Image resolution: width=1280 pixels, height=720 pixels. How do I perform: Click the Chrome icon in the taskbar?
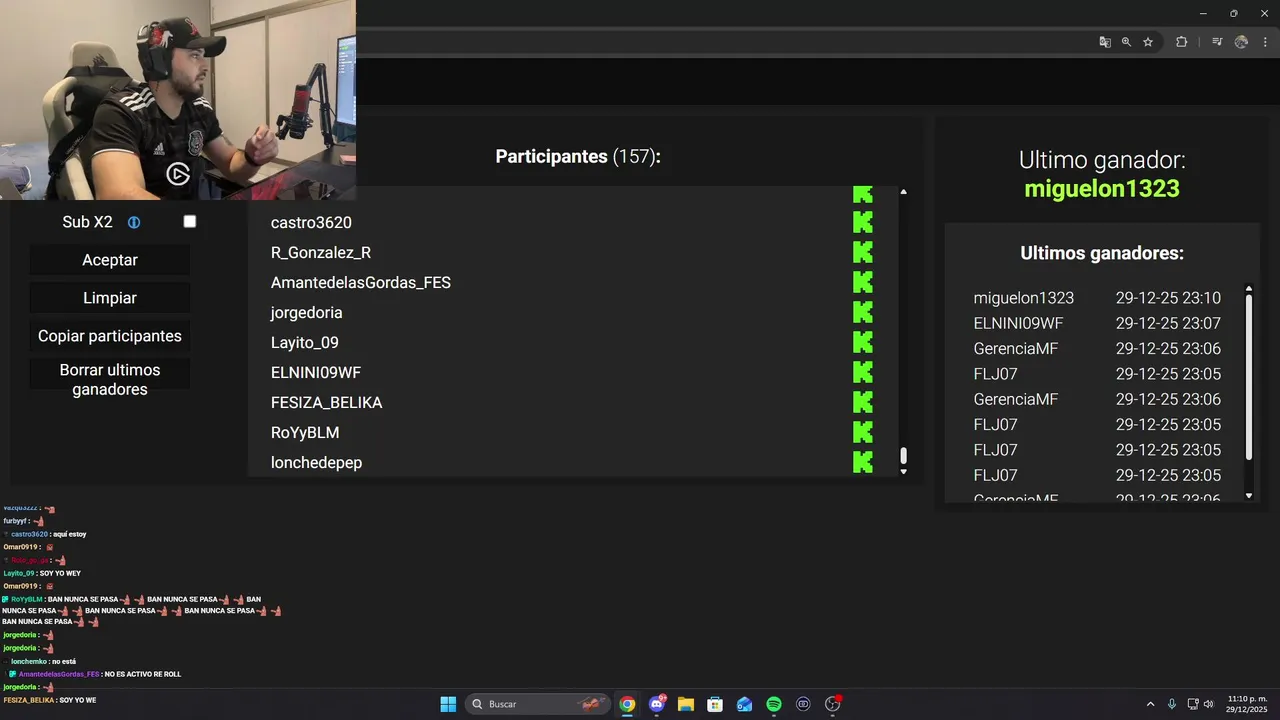(x=627, y=704)
